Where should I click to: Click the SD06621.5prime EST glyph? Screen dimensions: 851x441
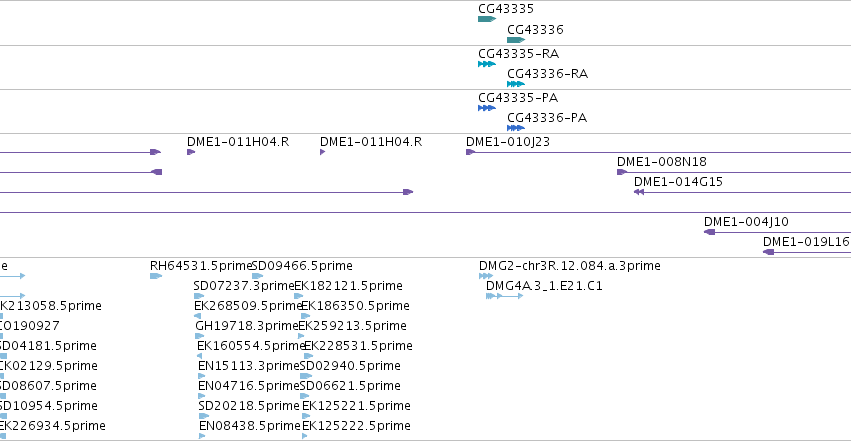[304, 396]
